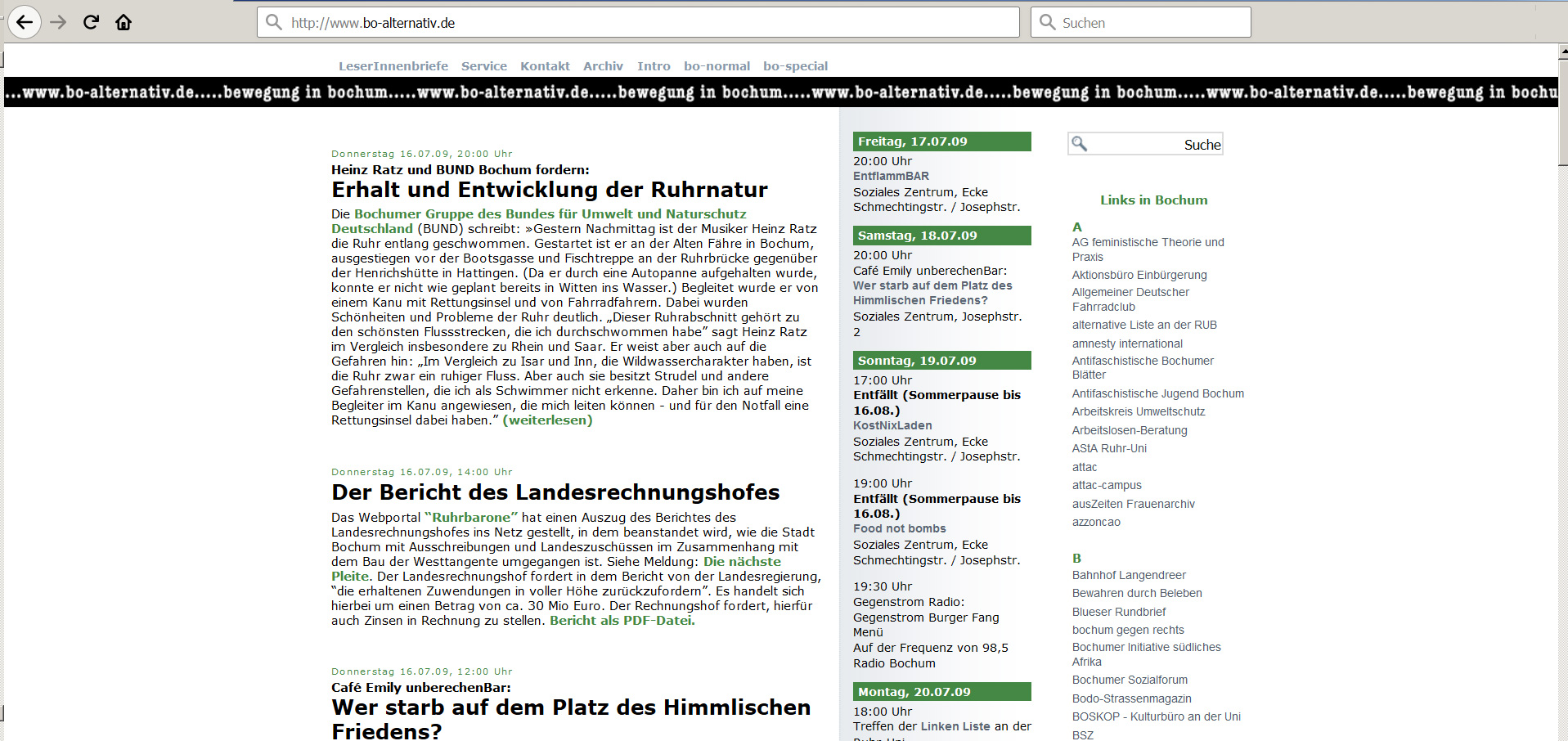Open the Ruhrbarone web portal link
Viewport: 1568px width, 741px height.
(471, 518)
